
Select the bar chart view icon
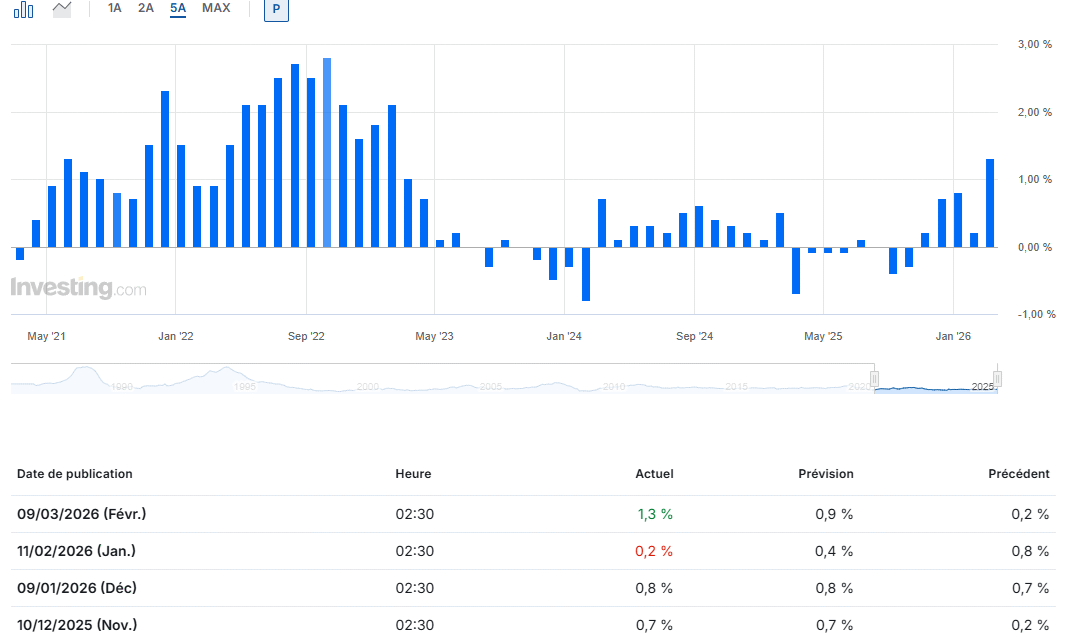tap(23, 9)
